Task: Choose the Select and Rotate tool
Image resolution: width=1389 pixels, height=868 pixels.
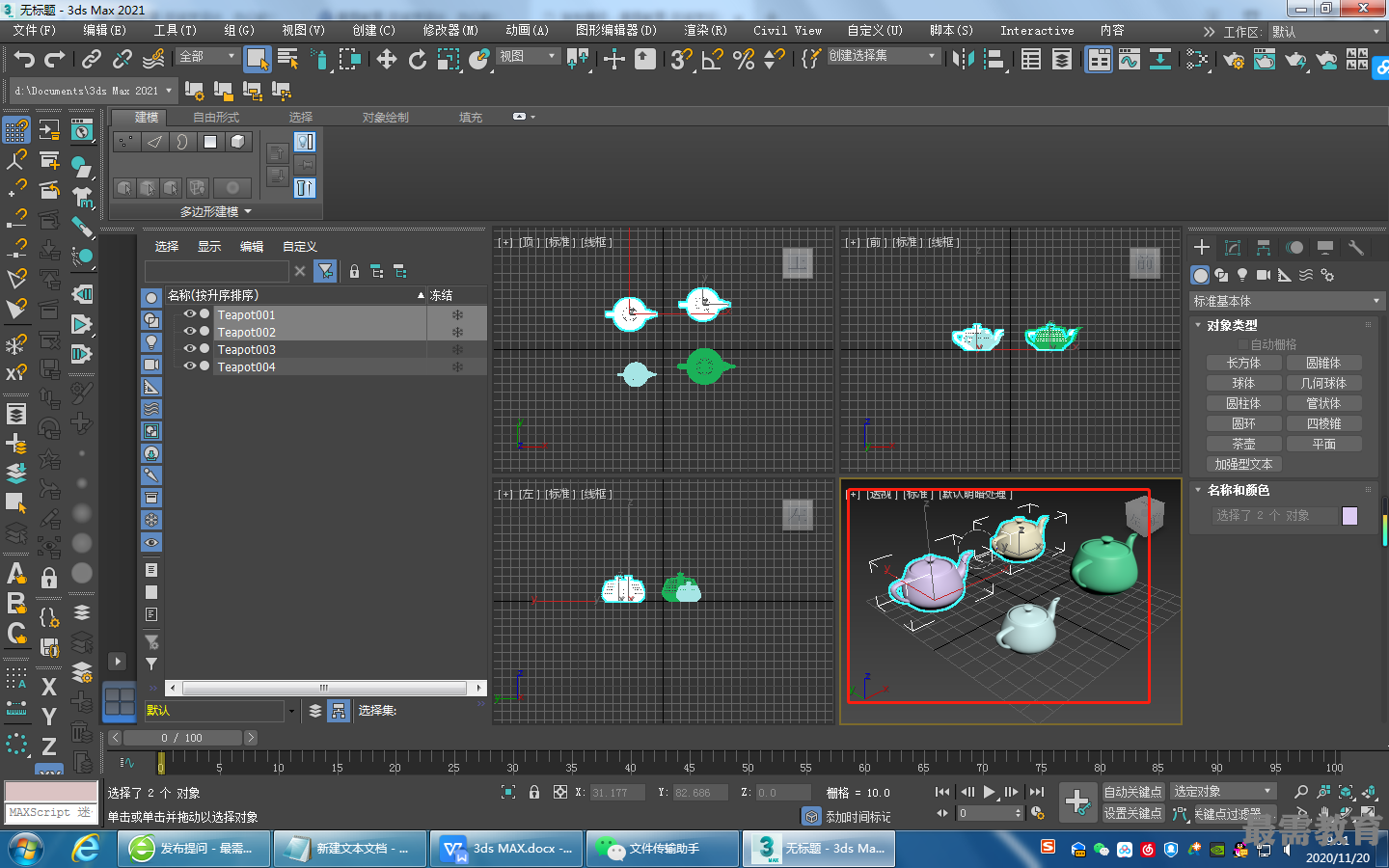Action: 418,59
